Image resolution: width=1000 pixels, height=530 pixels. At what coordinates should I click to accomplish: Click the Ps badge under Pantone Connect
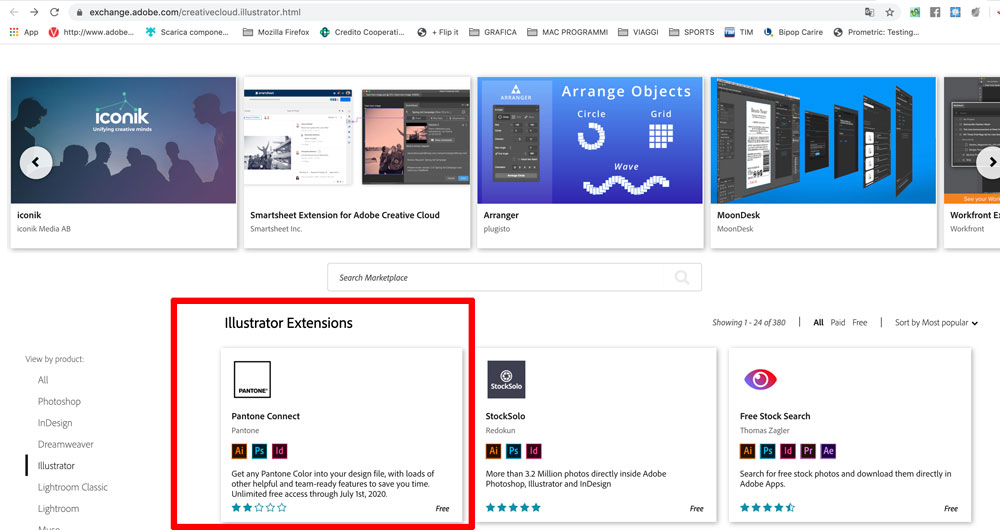click(x=259, y=451)
